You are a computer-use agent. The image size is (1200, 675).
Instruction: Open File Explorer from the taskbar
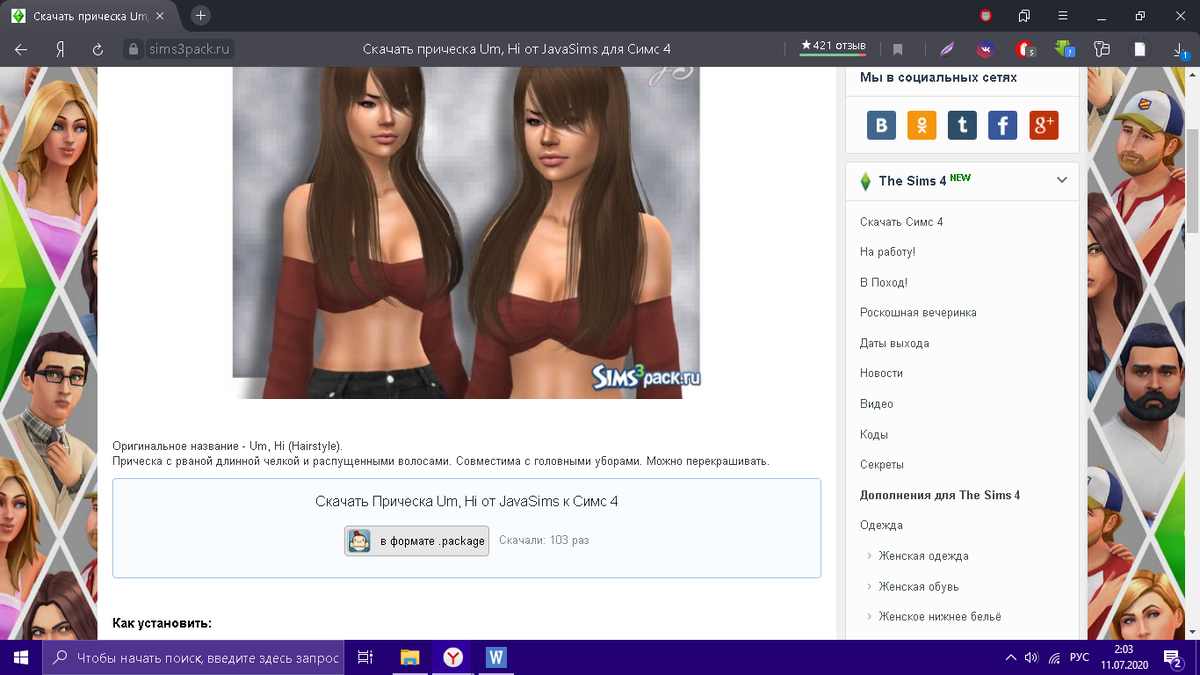pyautogui.click(x=409, y=657)
